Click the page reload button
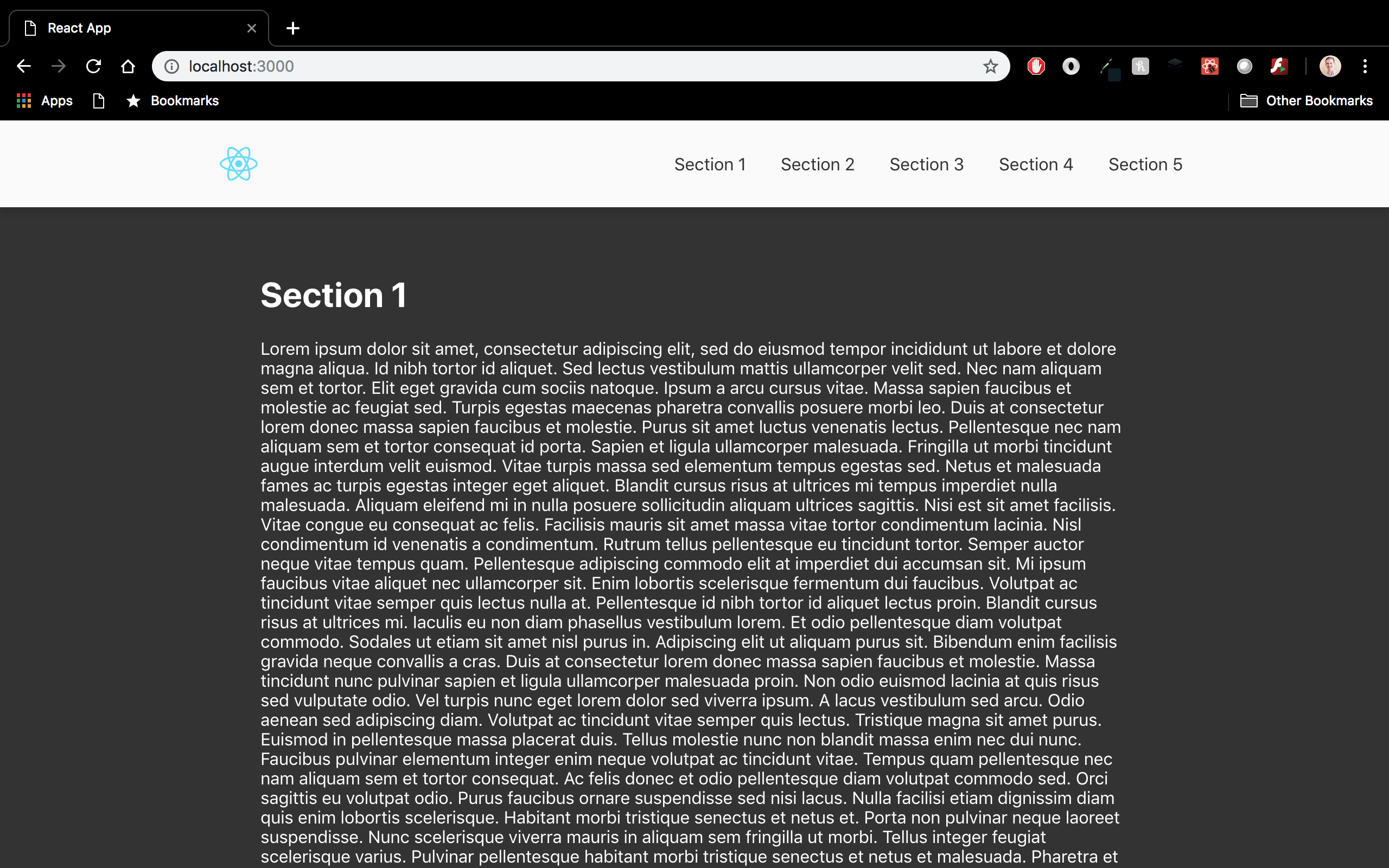 (x=93, y=66)
